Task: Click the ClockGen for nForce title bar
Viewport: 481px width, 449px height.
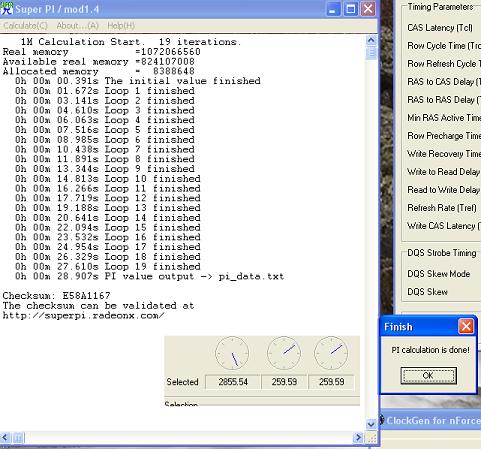Action: (431, 420)
